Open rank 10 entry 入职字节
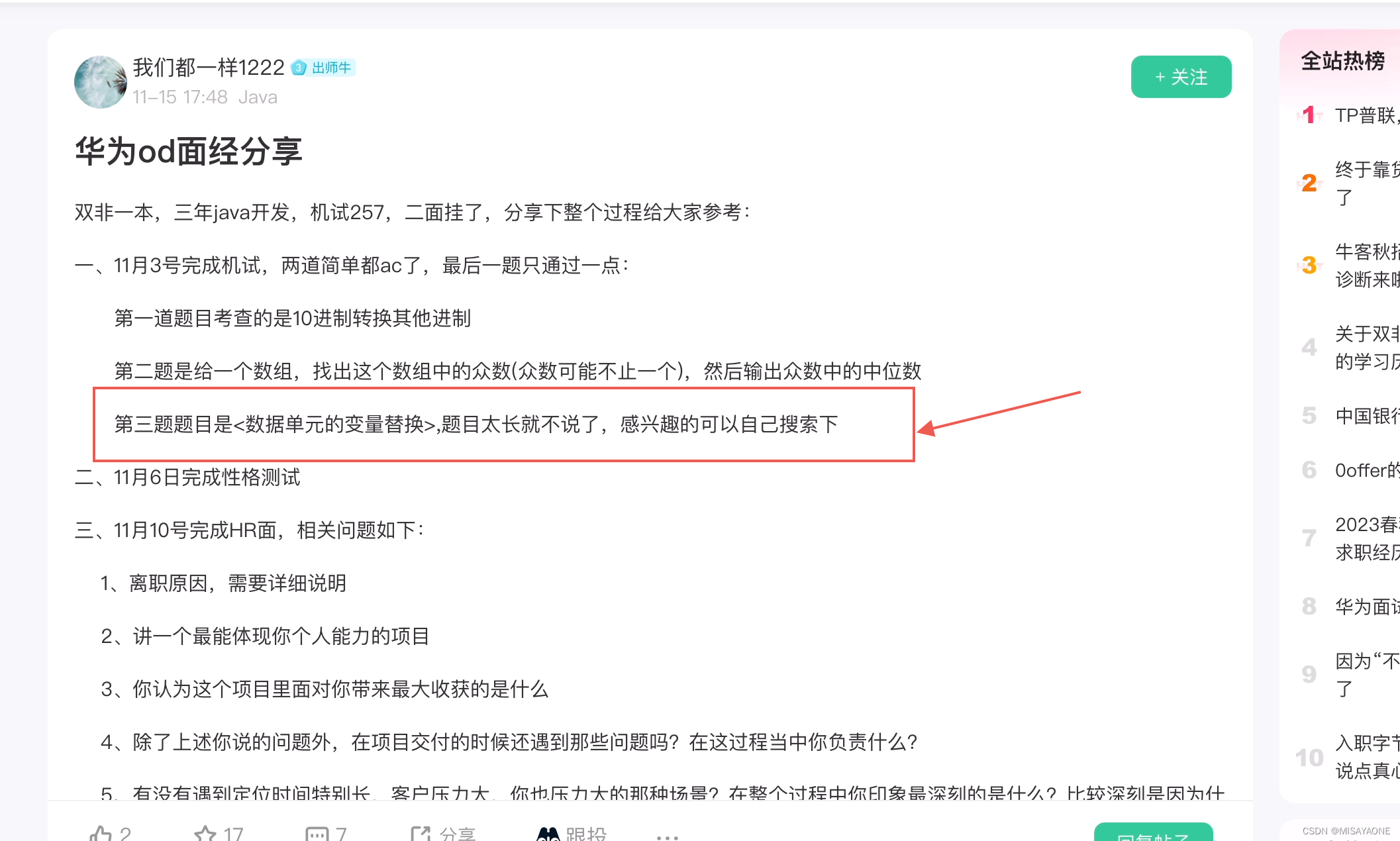This screenshot has height=841, width=1400. coord(1367,756)
